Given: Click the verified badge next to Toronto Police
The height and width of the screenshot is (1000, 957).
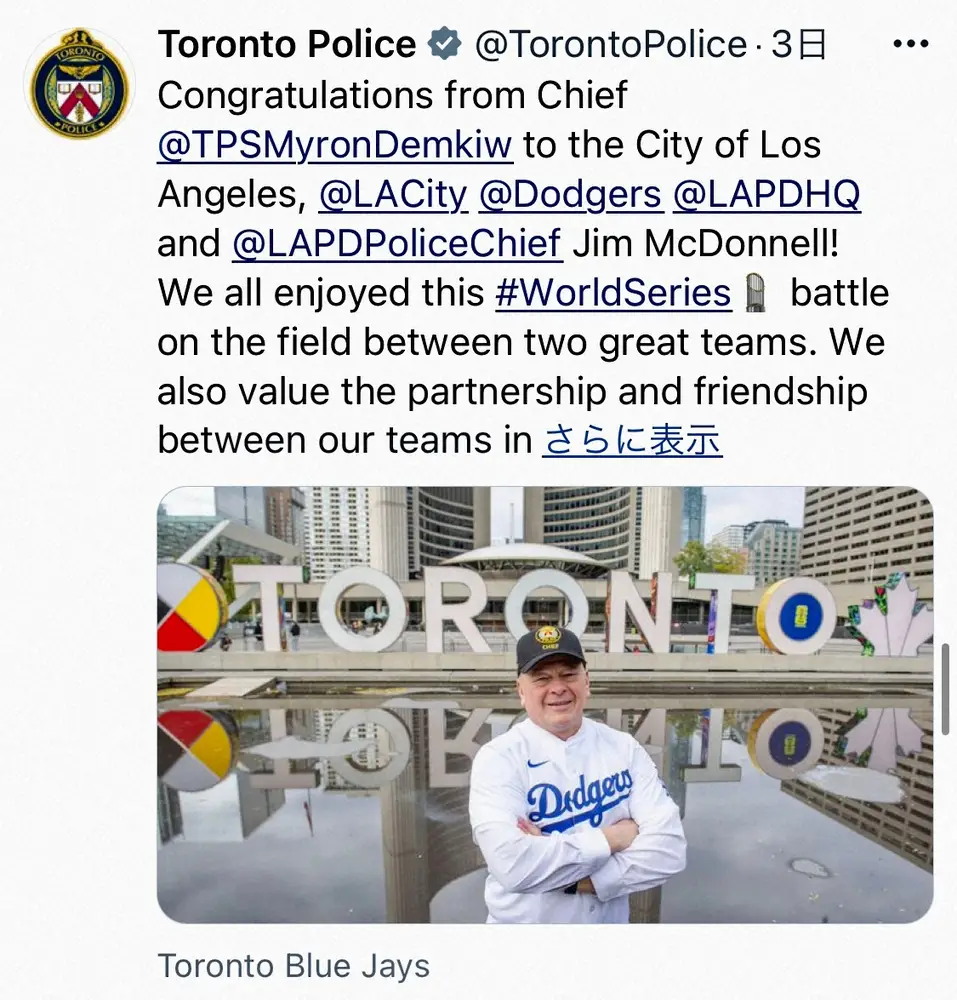Looking at the screenshot, I should 444,44.
